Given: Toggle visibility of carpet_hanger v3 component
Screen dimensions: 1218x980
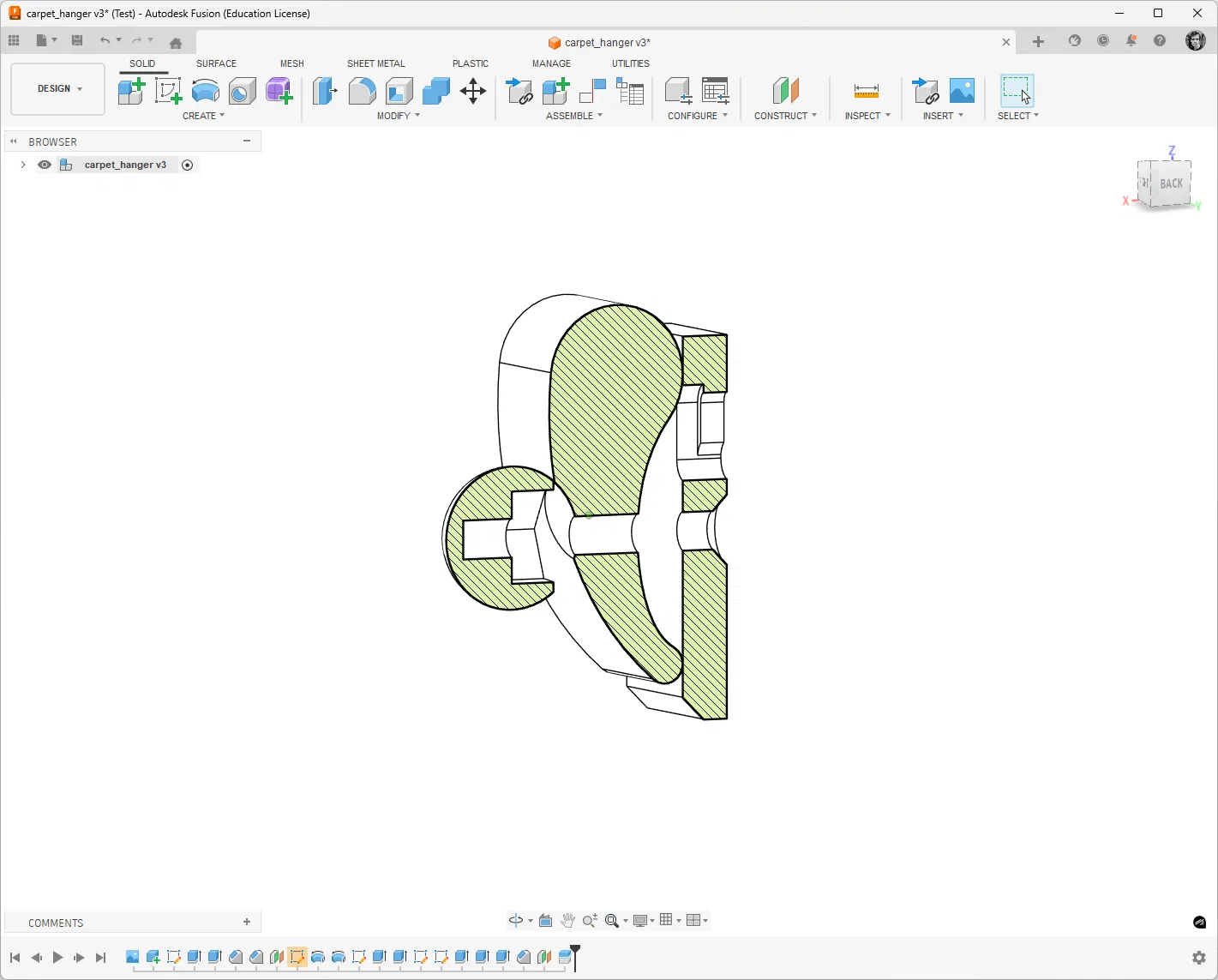Looking at the screenshot, I should 45,165.
